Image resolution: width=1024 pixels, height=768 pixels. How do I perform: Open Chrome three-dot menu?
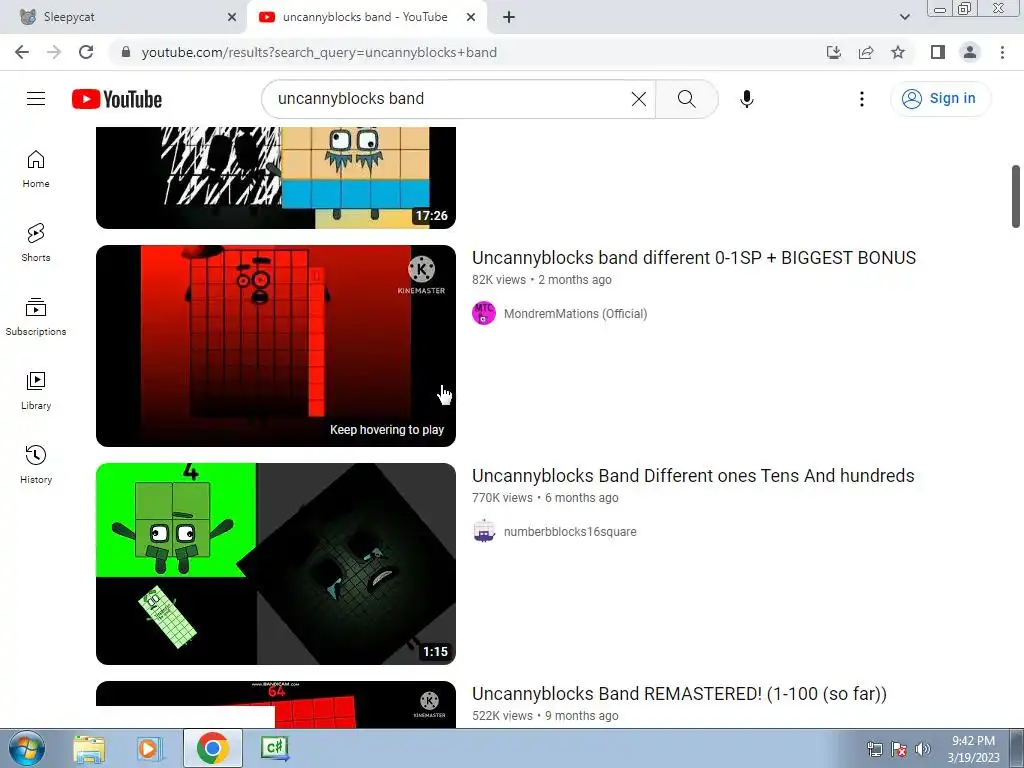point(1002,52)
